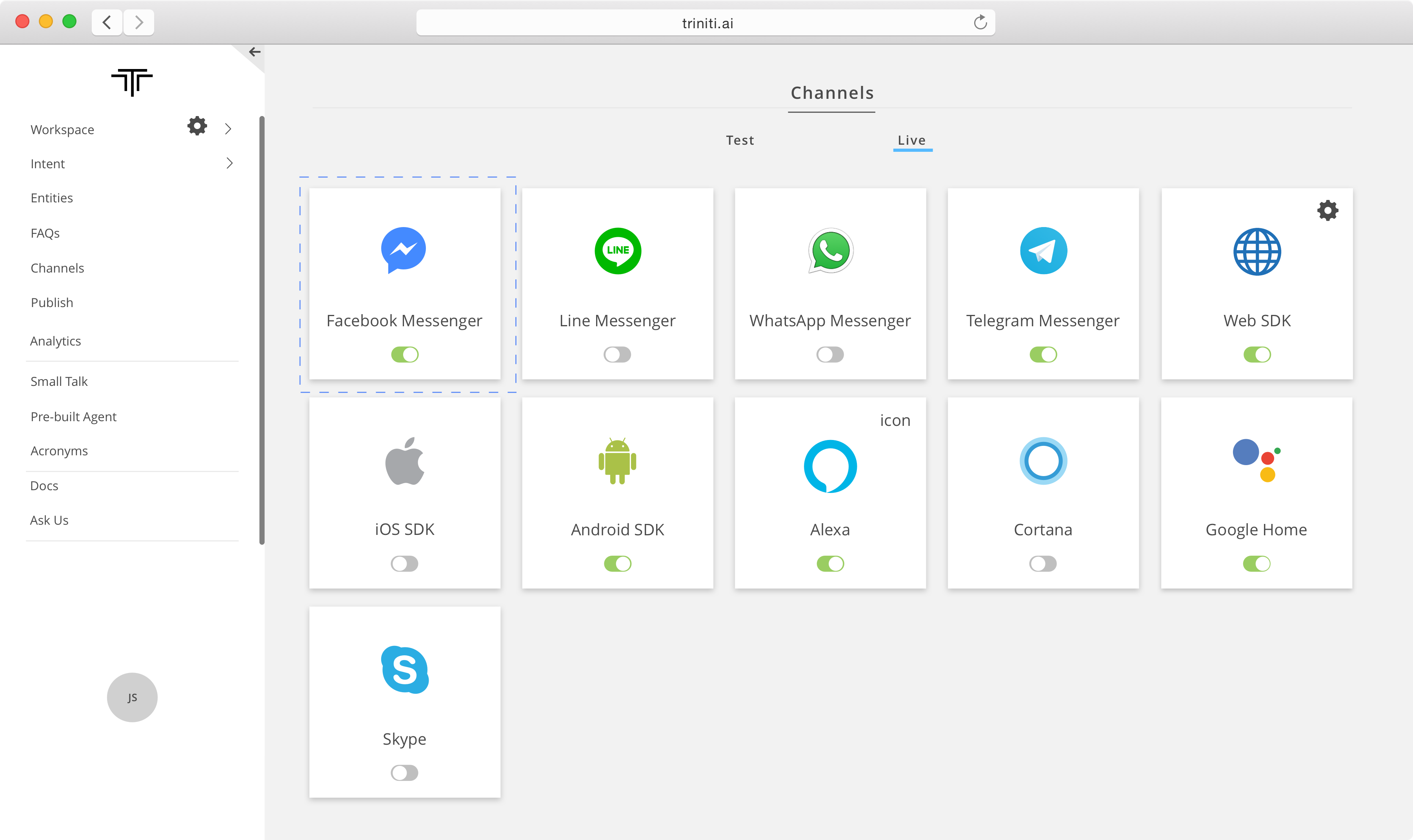Click the 'icon' text on Alexa card

tap(895, 420)
